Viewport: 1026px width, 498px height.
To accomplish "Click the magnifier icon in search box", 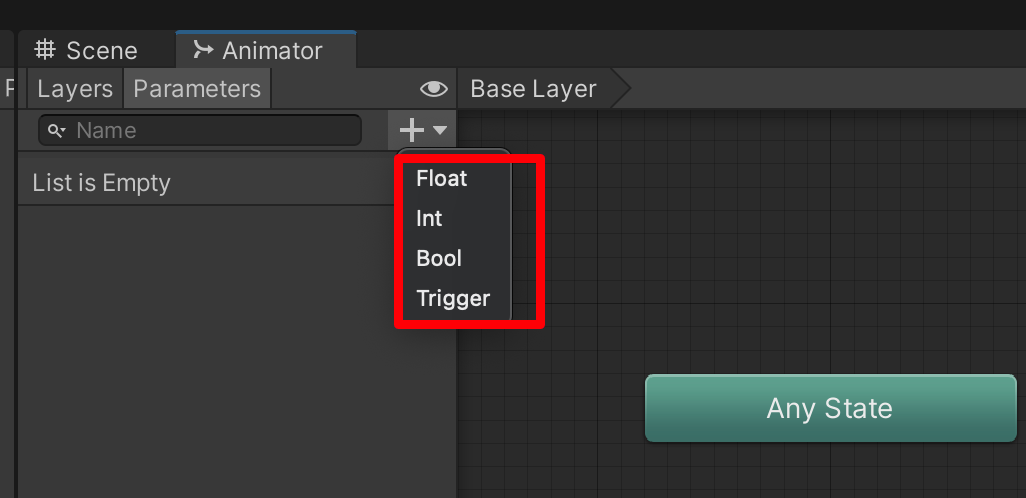I will pos(54,131).
